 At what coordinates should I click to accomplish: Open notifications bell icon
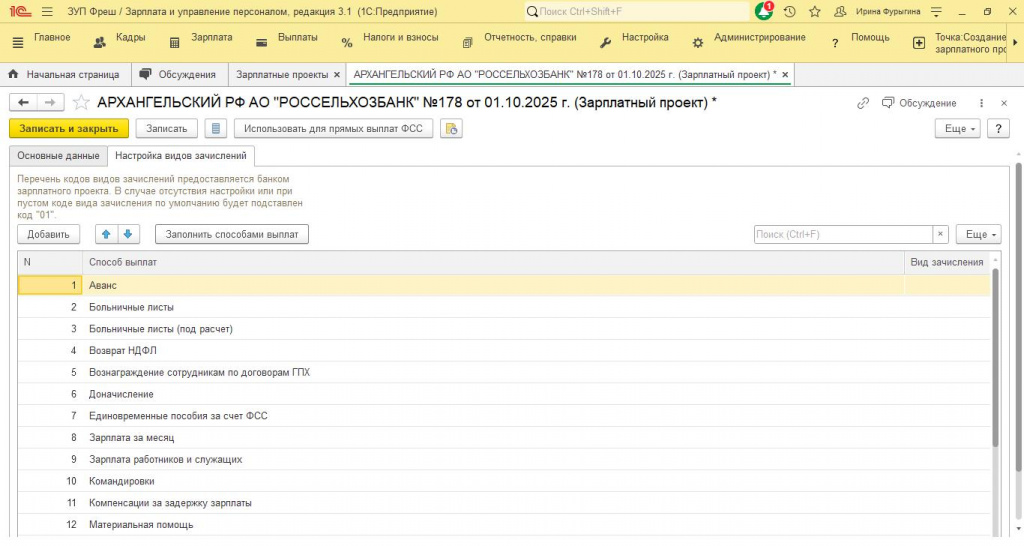(x=763, y=11)
